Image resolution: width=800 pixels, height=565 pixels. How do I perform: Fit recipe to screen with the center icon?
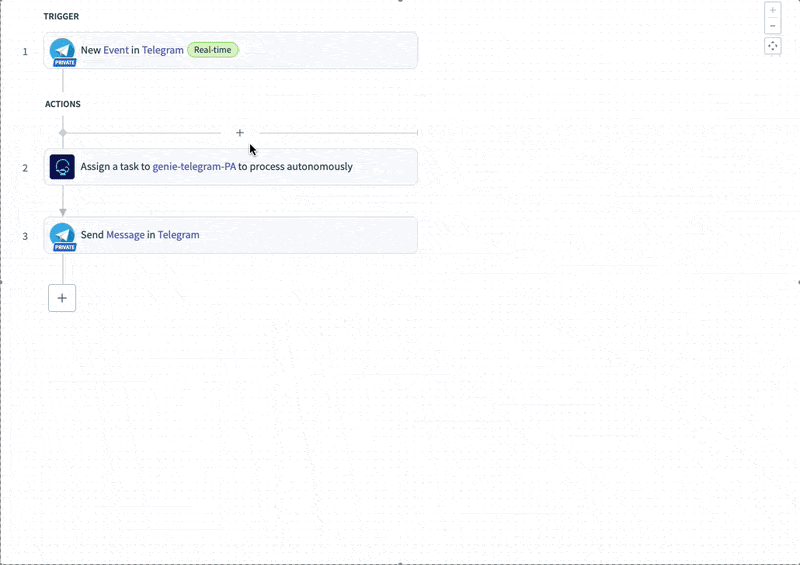pos(772,46)
